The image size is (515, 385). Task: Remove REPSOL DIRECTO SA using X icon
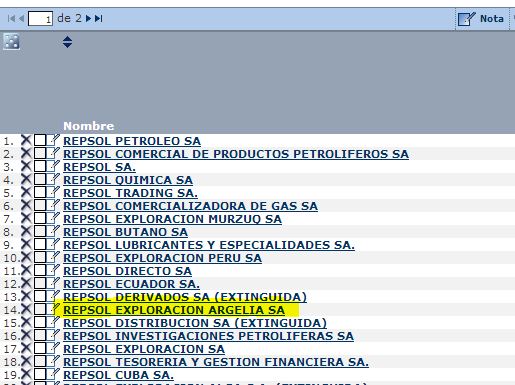tap(26, 270)
